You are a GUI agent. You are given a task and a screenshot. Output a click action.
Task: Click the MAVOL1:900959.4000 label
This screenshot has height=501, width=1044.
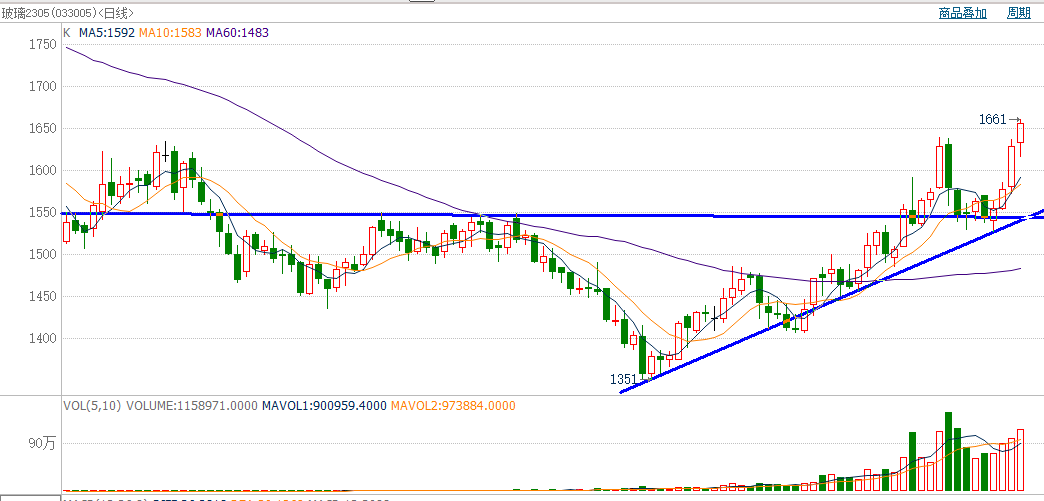tap(324, 405)
